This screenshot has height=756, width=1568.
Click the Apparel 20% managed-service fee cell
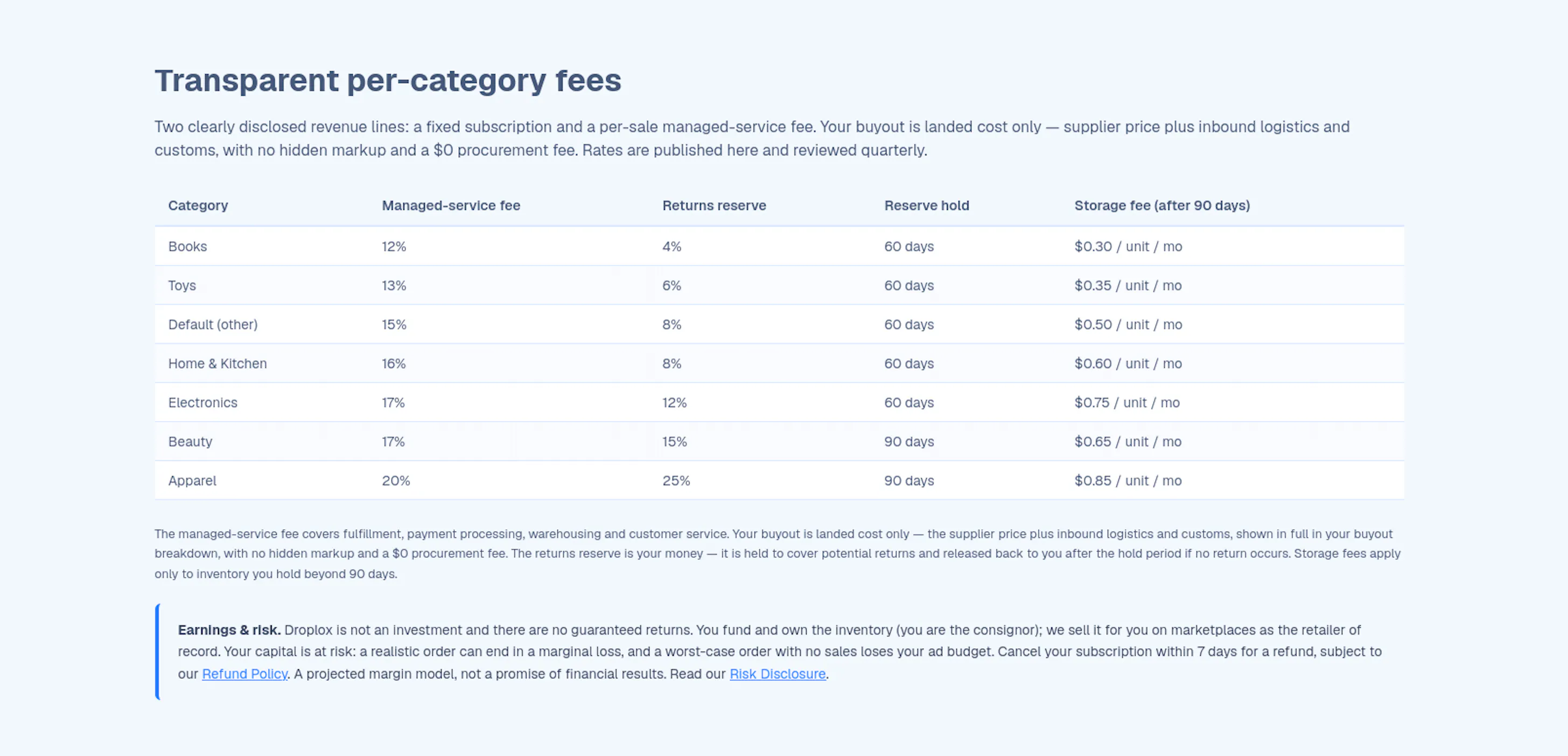(396, 481)
